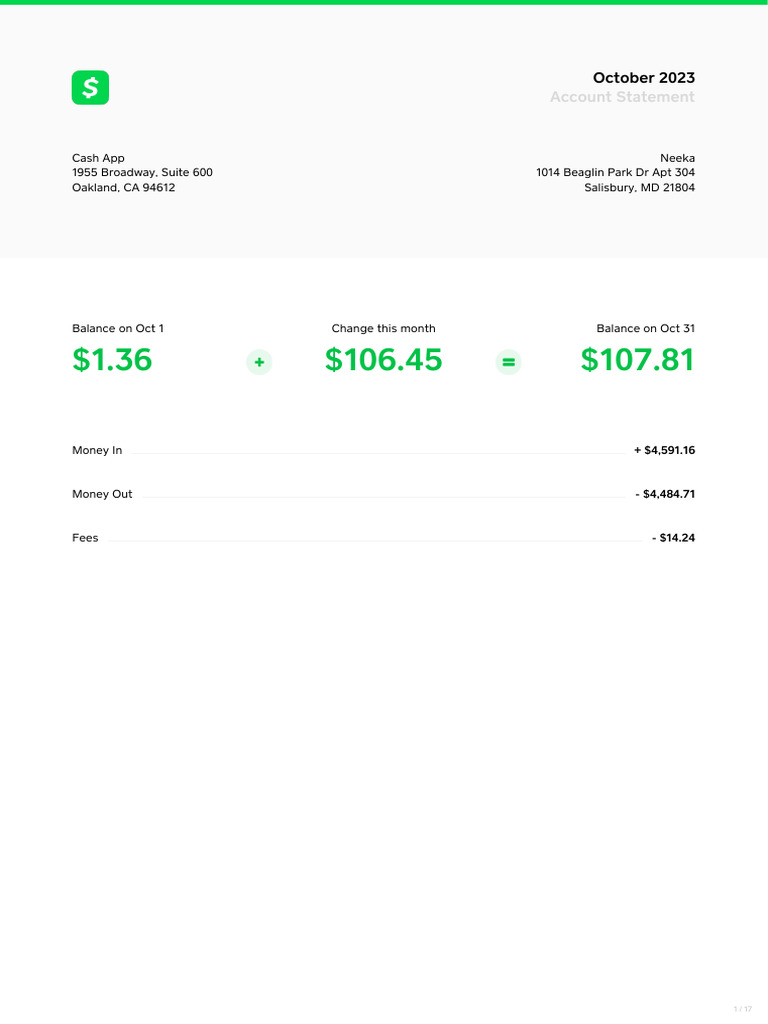
Task: Click the green plus sign circle
Action: pyautogui.click(x=259, y=362)
